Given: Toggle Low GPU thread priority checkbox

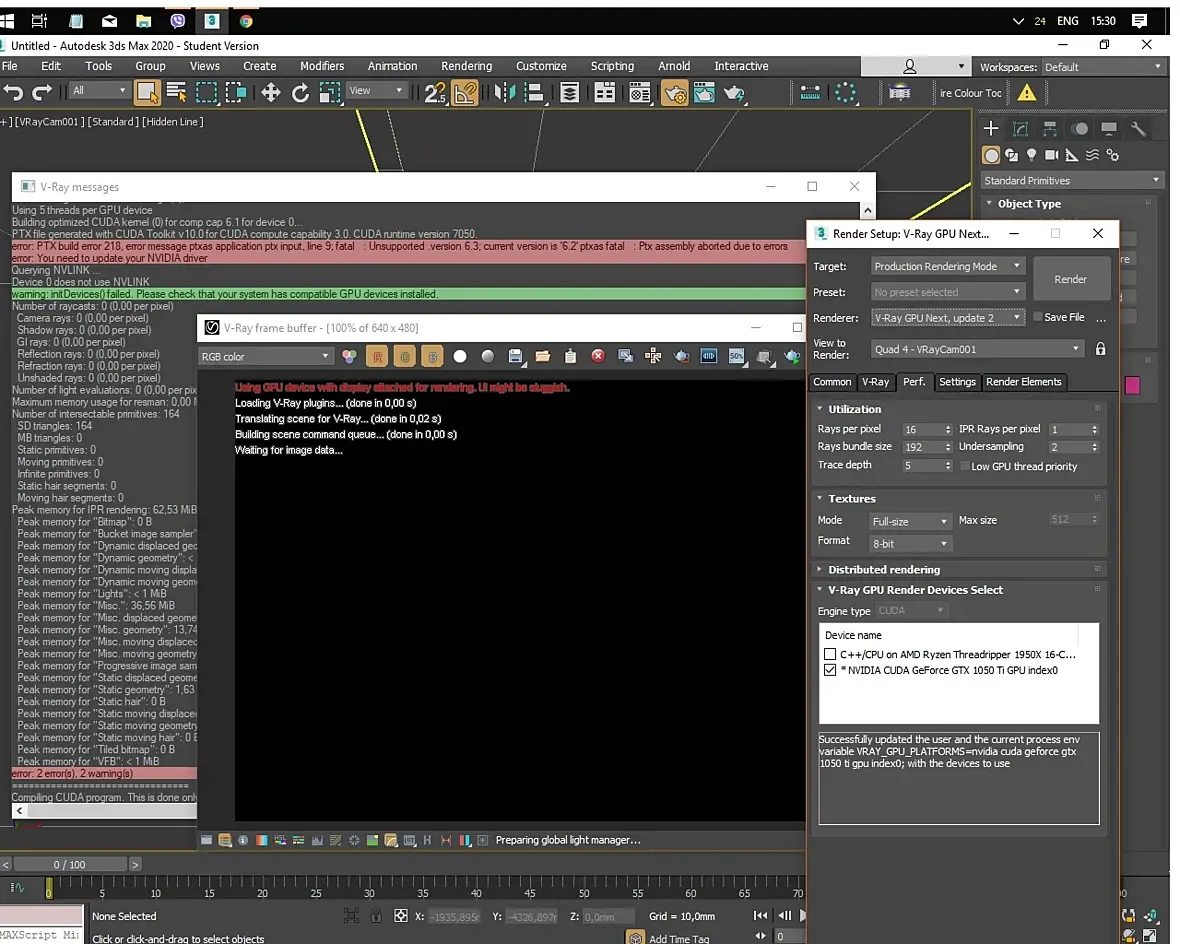Looking at the screenshot, I should coord(965,466).
